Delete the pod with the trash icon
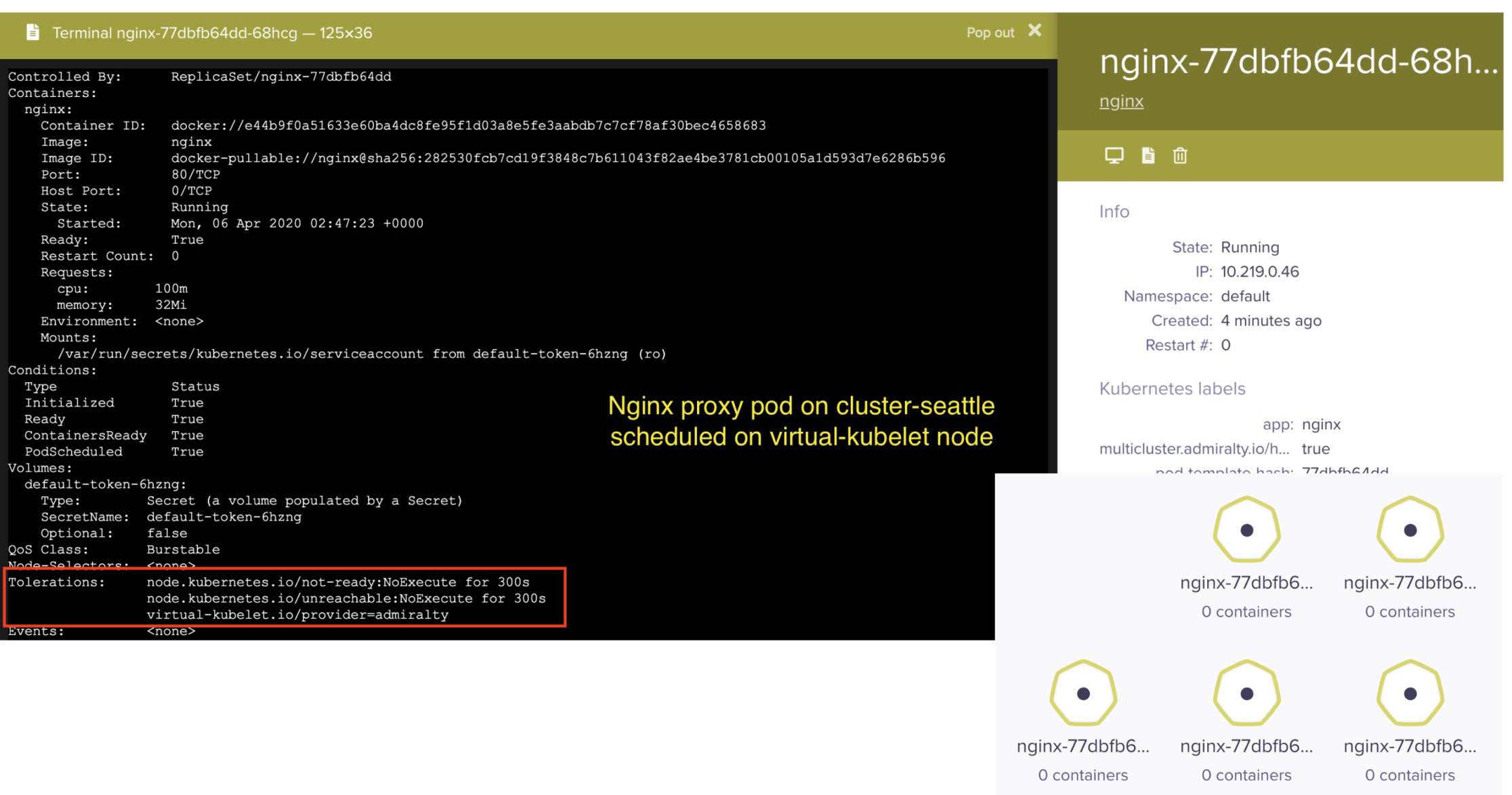This screenshot has height=795, width=1512. pos(1180,155)
